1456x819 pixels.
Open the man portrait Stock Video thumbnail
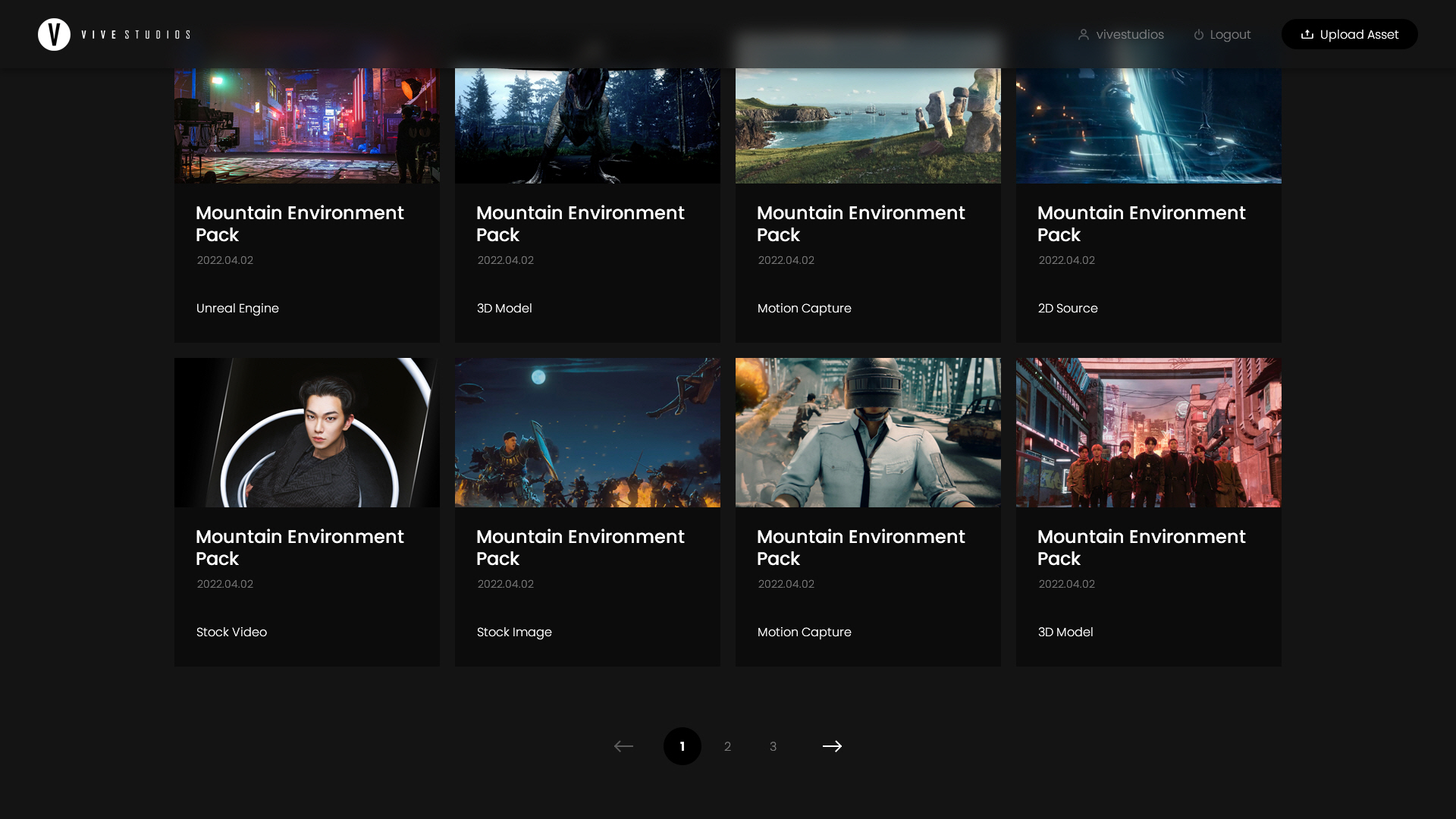click(306, 432)
